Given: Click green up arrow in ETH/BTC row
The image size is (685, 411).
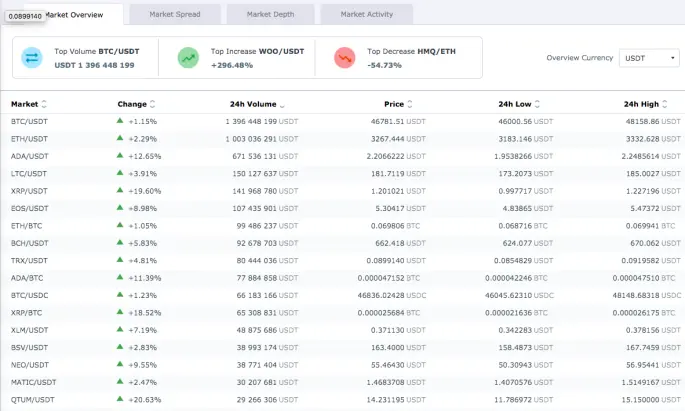Looking at the screenshot, I should point(120,225).
